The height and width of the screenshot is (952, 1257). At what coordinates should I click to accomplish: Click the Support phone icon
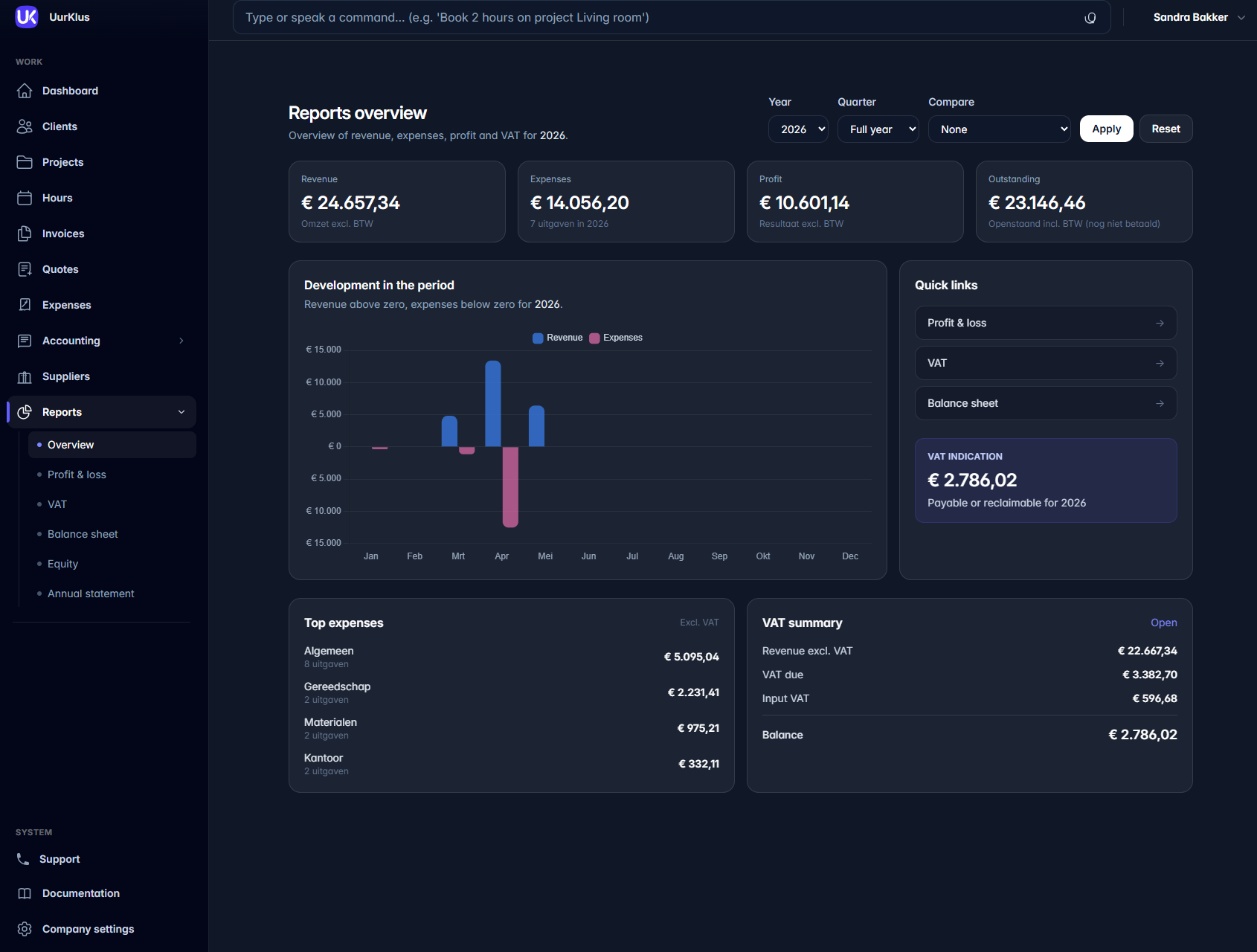(23, 859)
